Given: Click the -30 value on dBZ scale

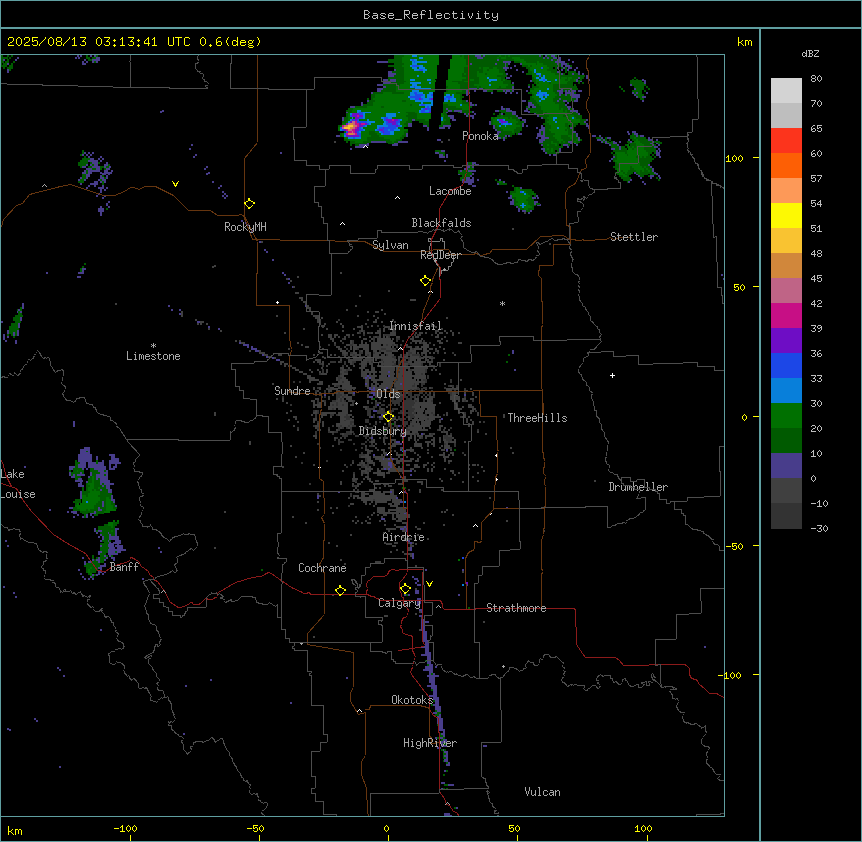Looking at the screenshot, I should point(819,528).
